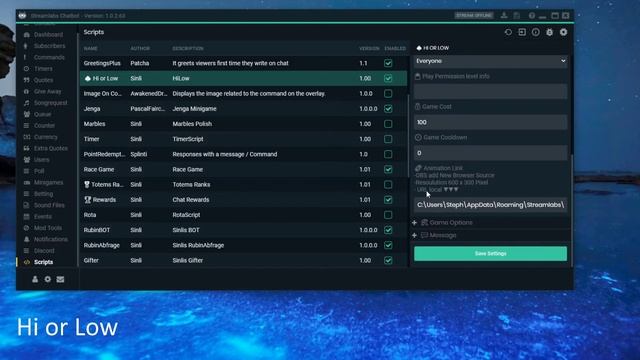Open Discord in sidebar
The height and width of the screenshot is (360, 640).
pos(44,251)
